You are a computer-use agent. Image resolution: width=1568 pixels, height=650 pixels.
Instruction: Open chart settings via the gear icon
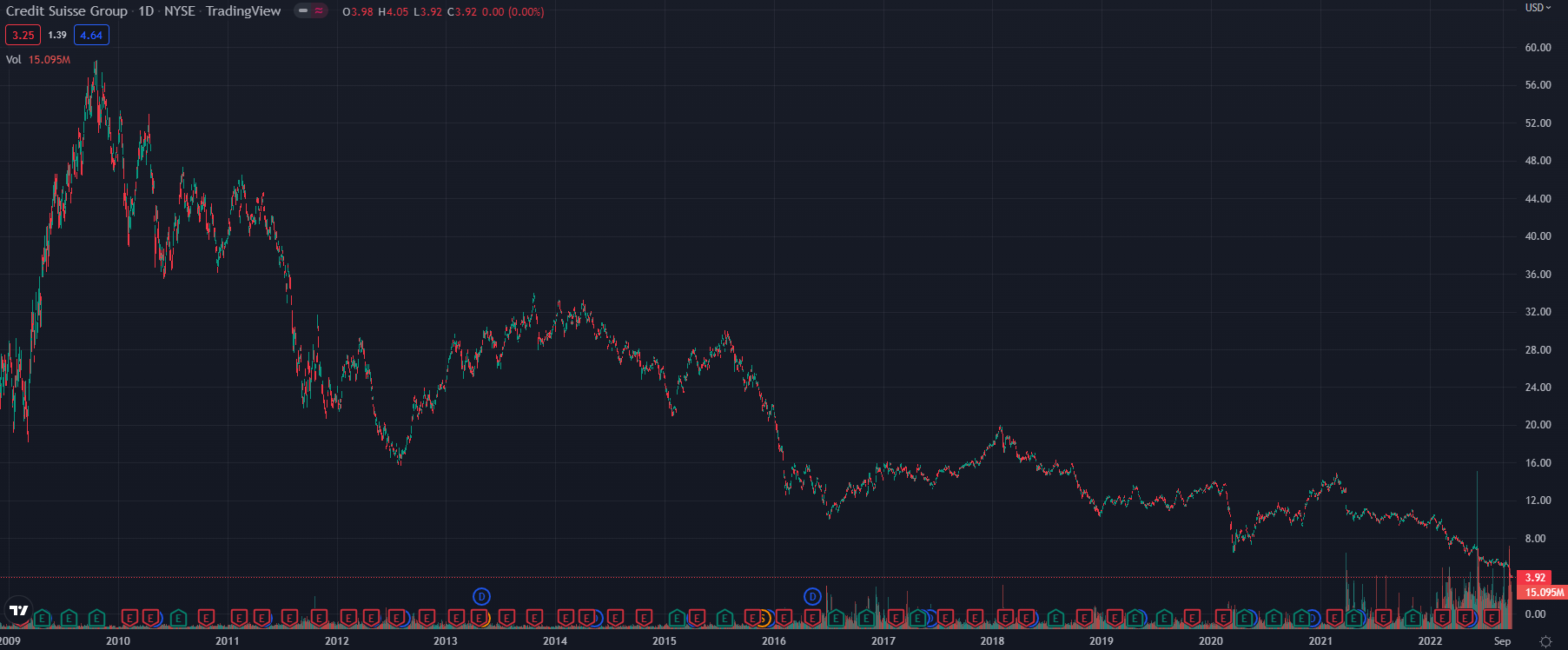click(x=1545, y=641)
